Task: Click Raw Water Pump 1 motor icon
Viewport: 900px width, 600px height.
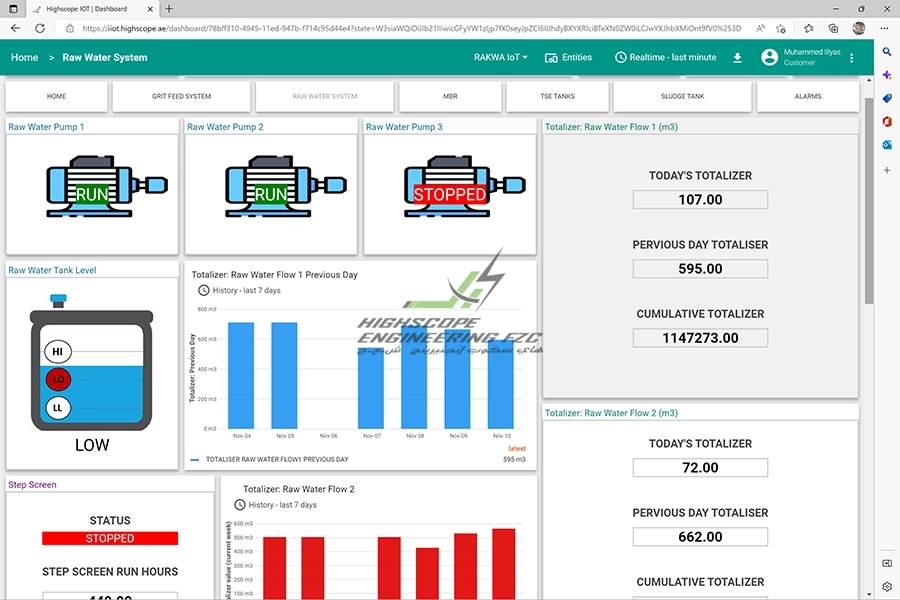Action: point(107,186)
